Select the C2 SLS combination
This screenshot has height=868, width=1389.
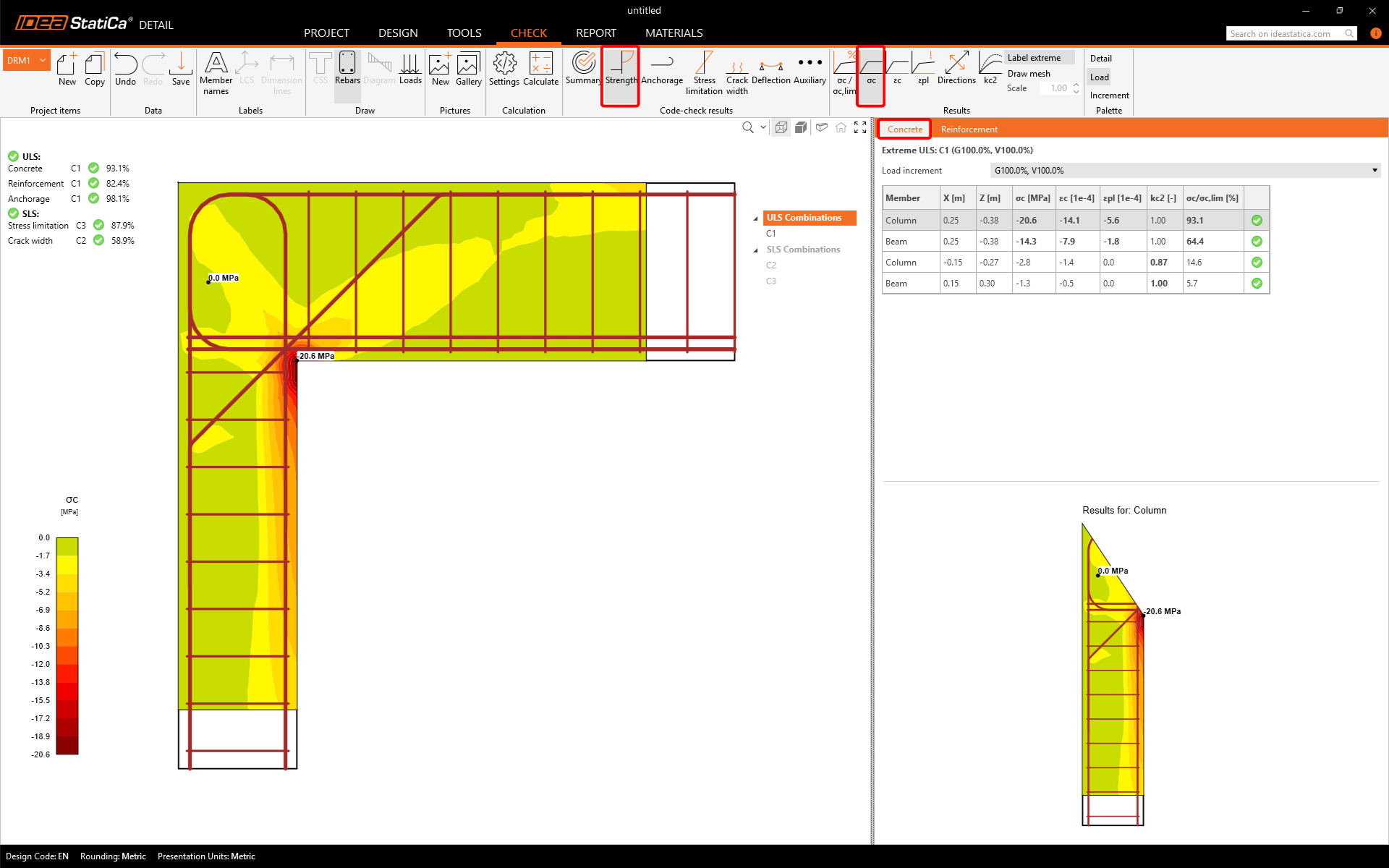coord(770,265)
